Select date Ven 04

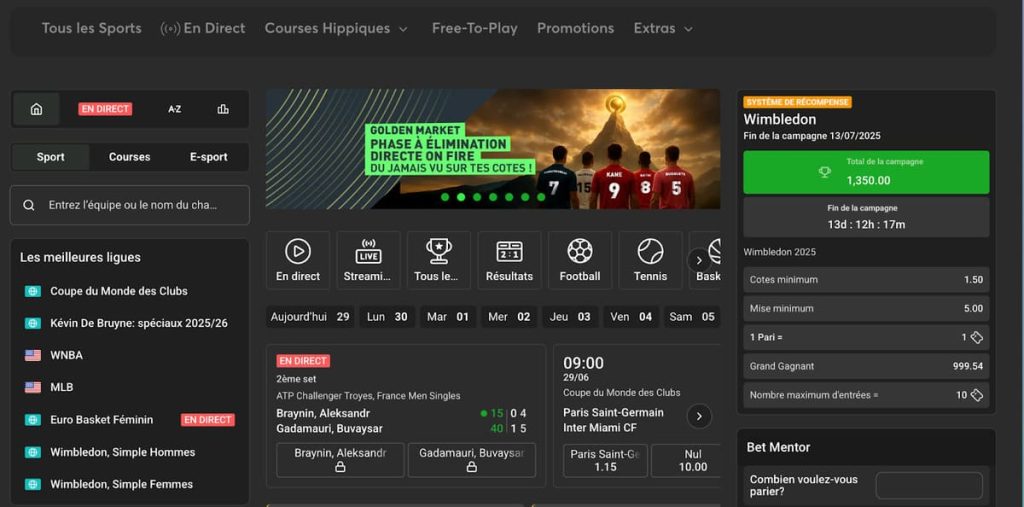coord(631,317)
